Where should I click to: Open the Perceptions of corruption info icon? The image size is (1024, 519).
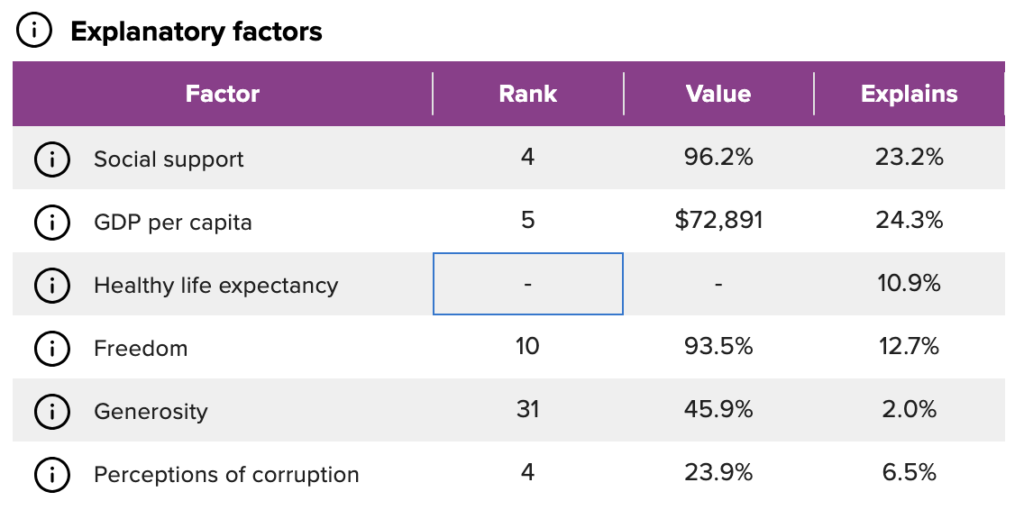(x=52, y=475)
